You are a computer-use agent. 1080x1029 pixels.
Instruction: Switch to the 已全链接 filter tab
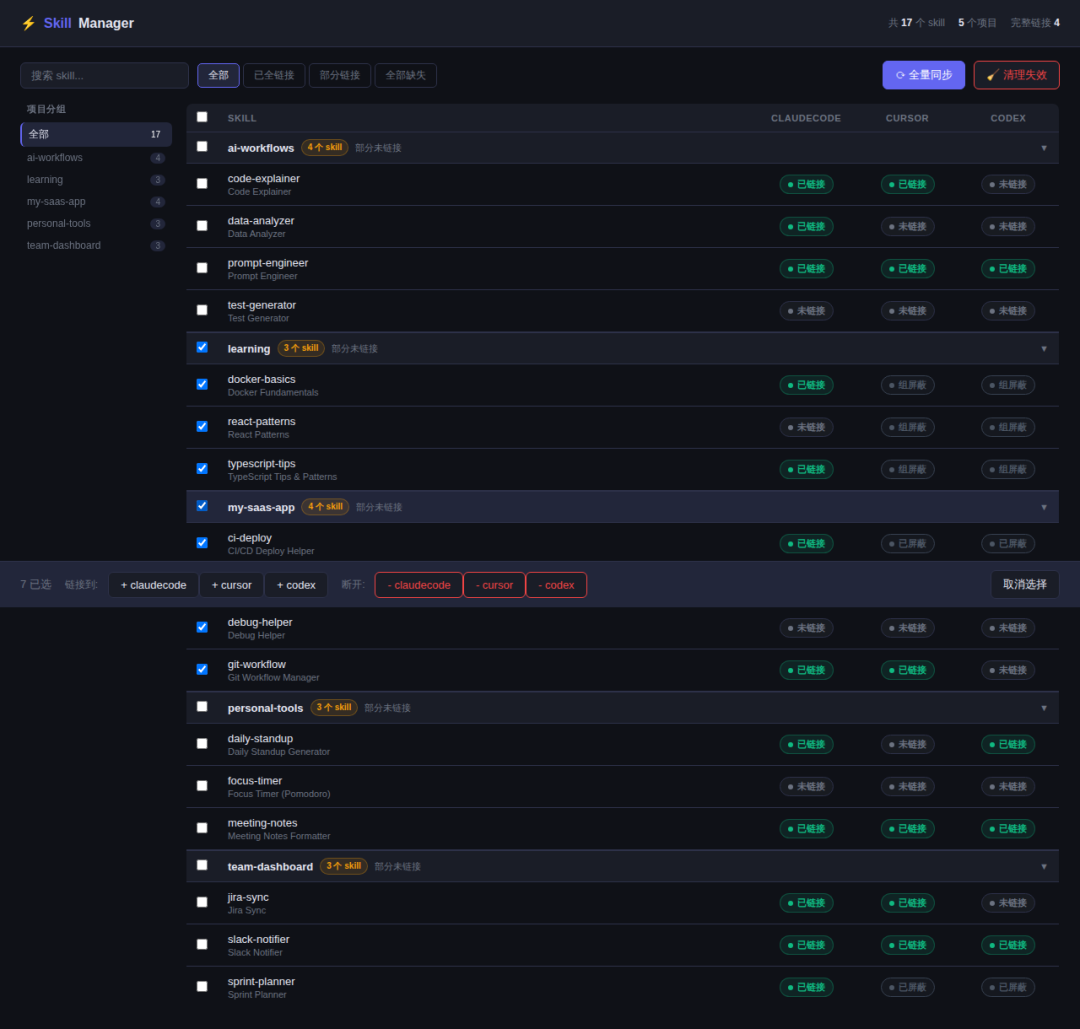[274, 76]
